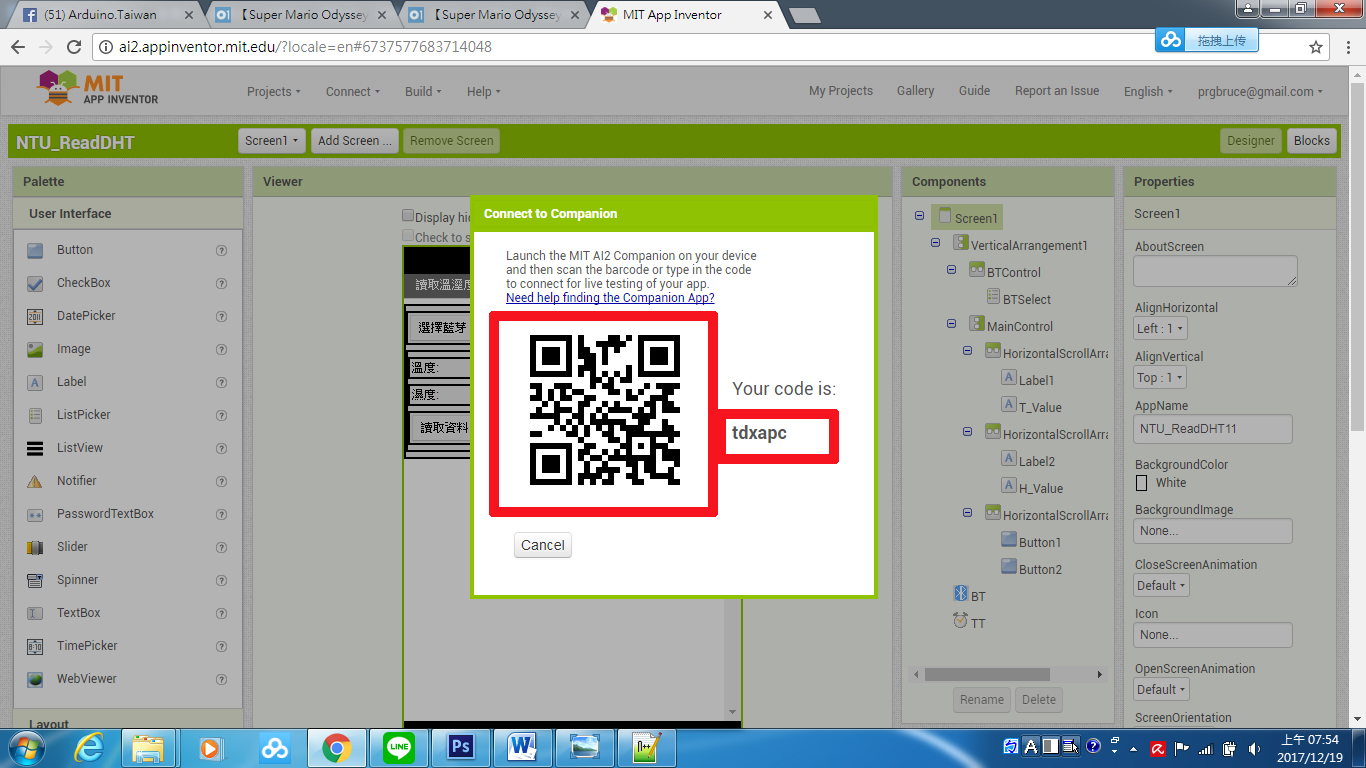Open help for WebViewer component
Screen dimensions: 1366x768
tap(222, 679)
